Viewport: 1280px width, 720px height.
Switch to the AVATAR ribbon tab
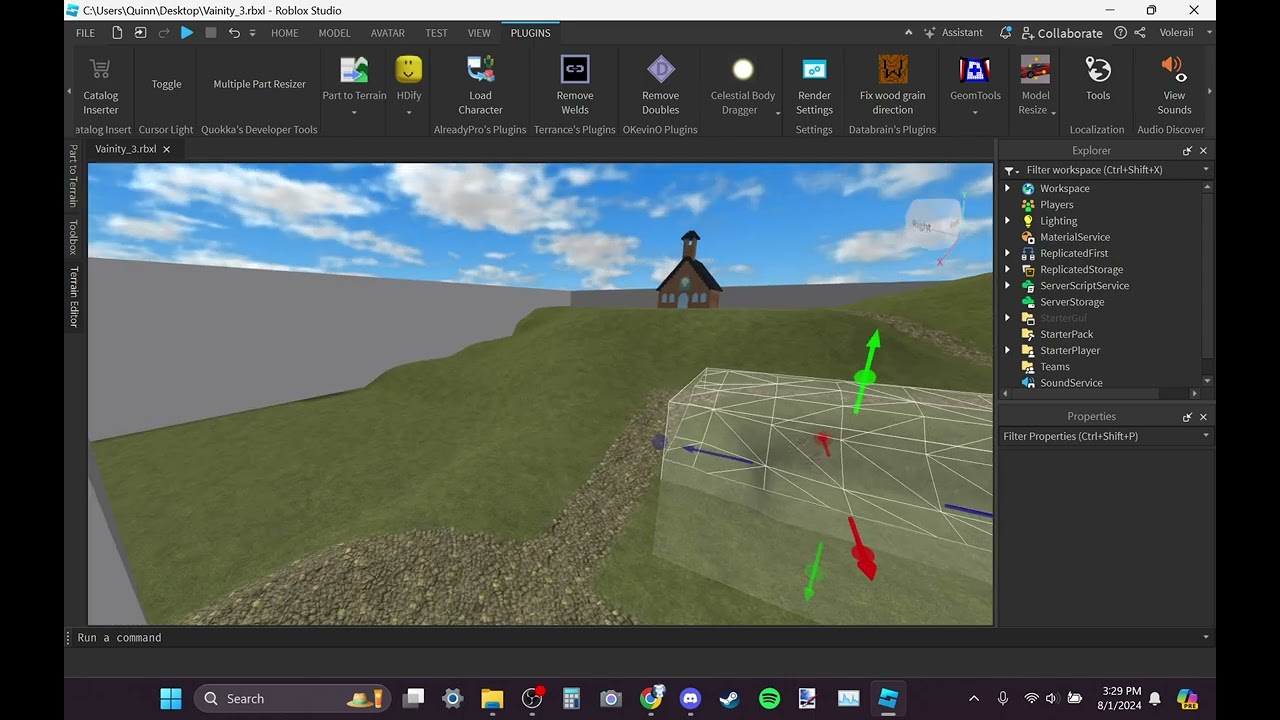388,33
